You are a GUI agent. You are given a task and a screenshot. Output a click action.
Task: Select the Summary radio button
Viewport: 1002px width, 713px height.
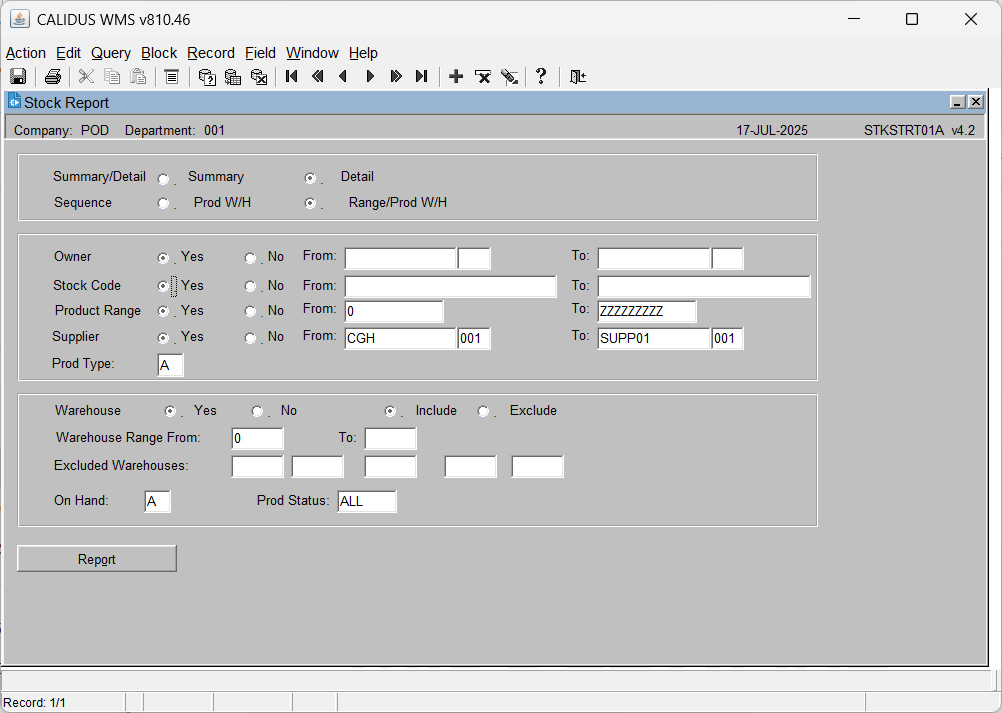point(164,179)
